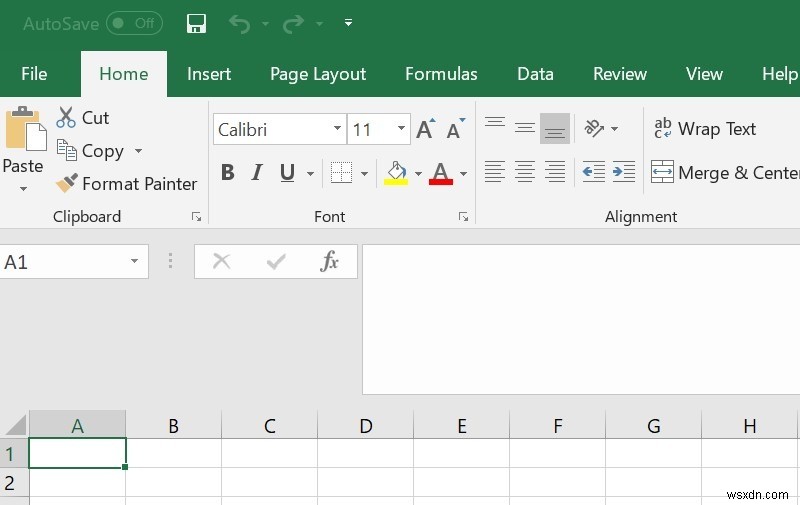This screenshot has height=505, width=800.
Task: Activate the Format Painter brush
Action: (x=126, y=184)
